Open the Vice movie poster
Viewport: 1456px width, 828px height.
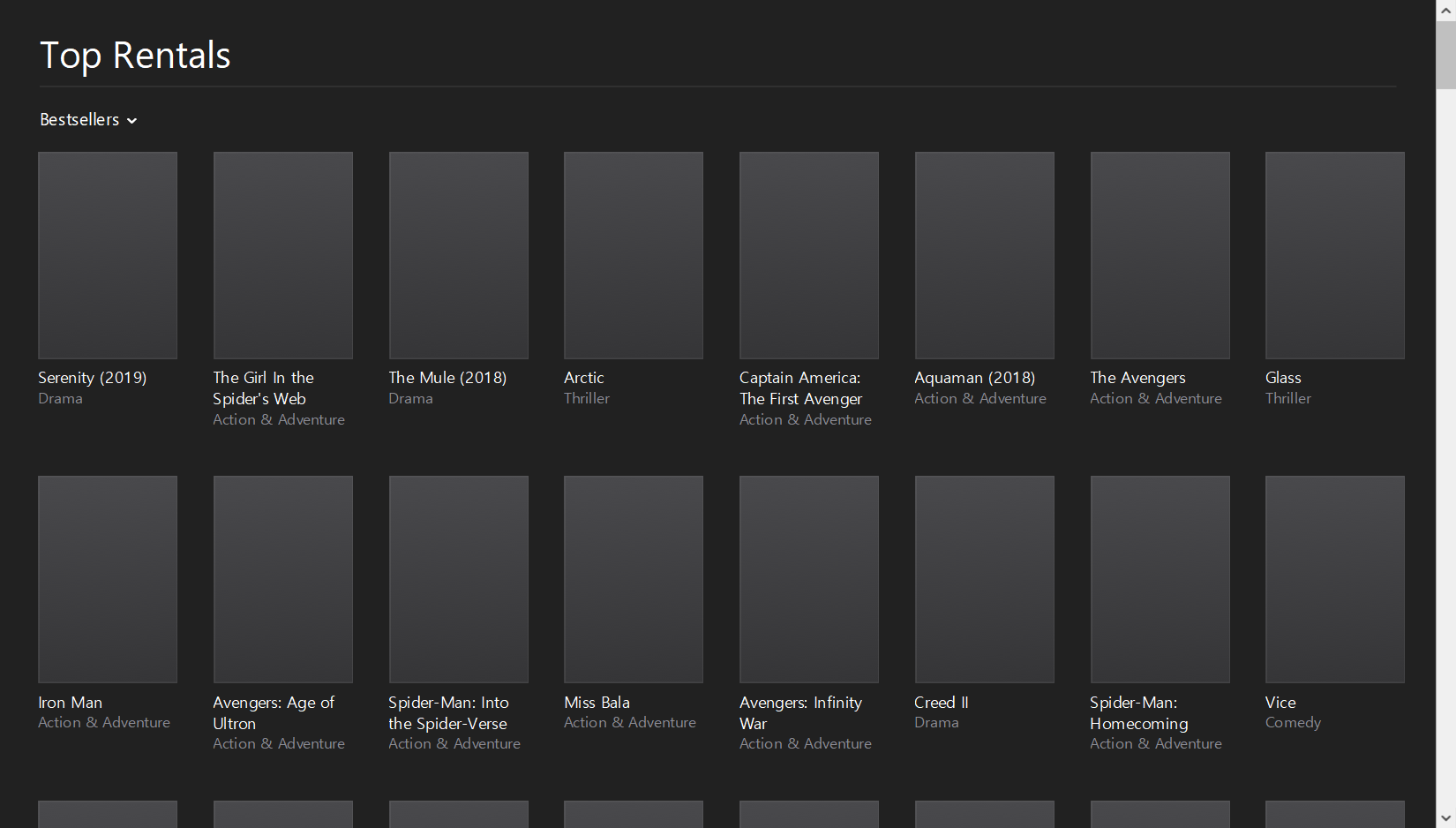1335,579
